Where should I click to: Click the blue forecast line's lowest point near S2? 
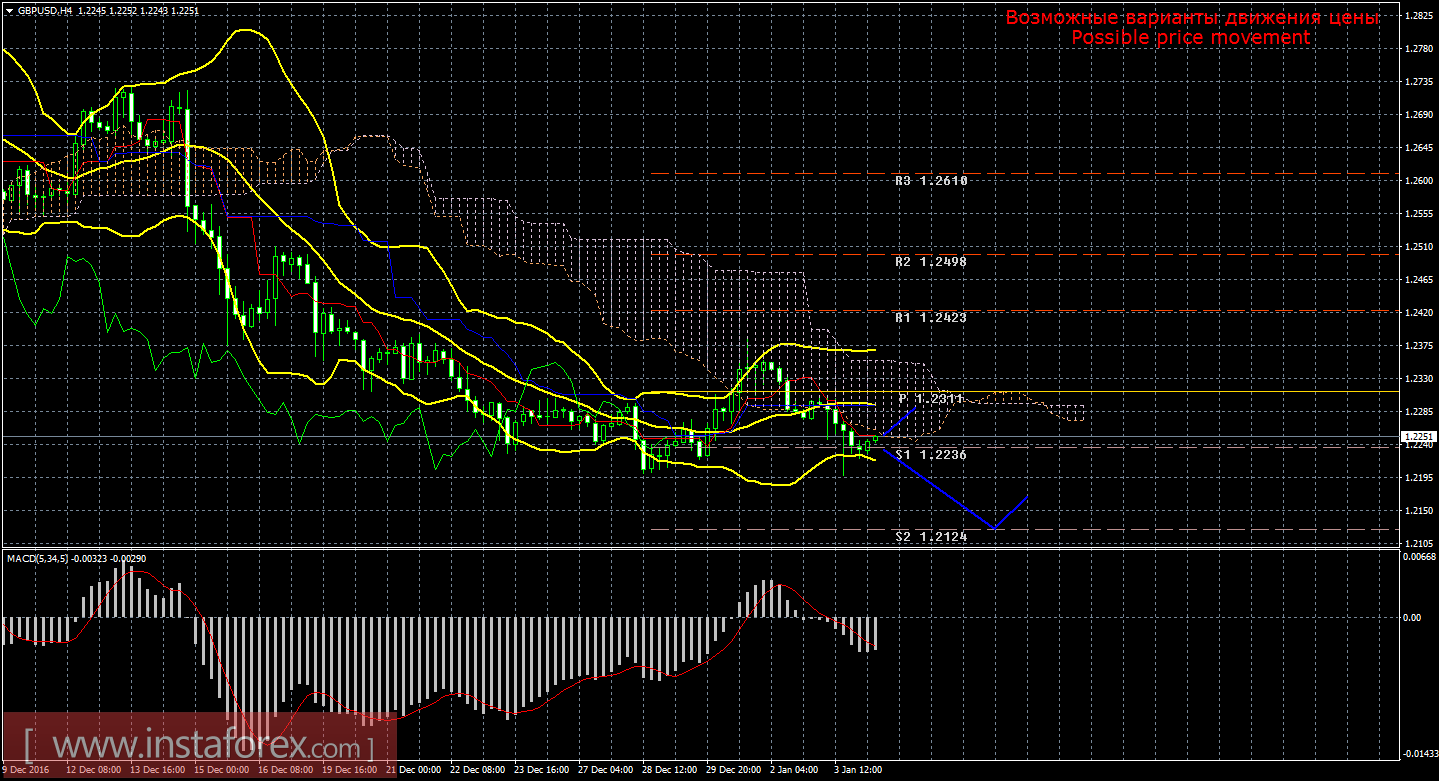(993, 528)
